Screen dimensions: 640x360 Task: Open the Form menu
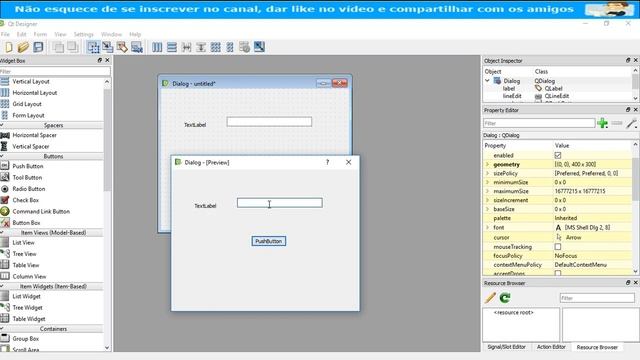coord(40,34)
